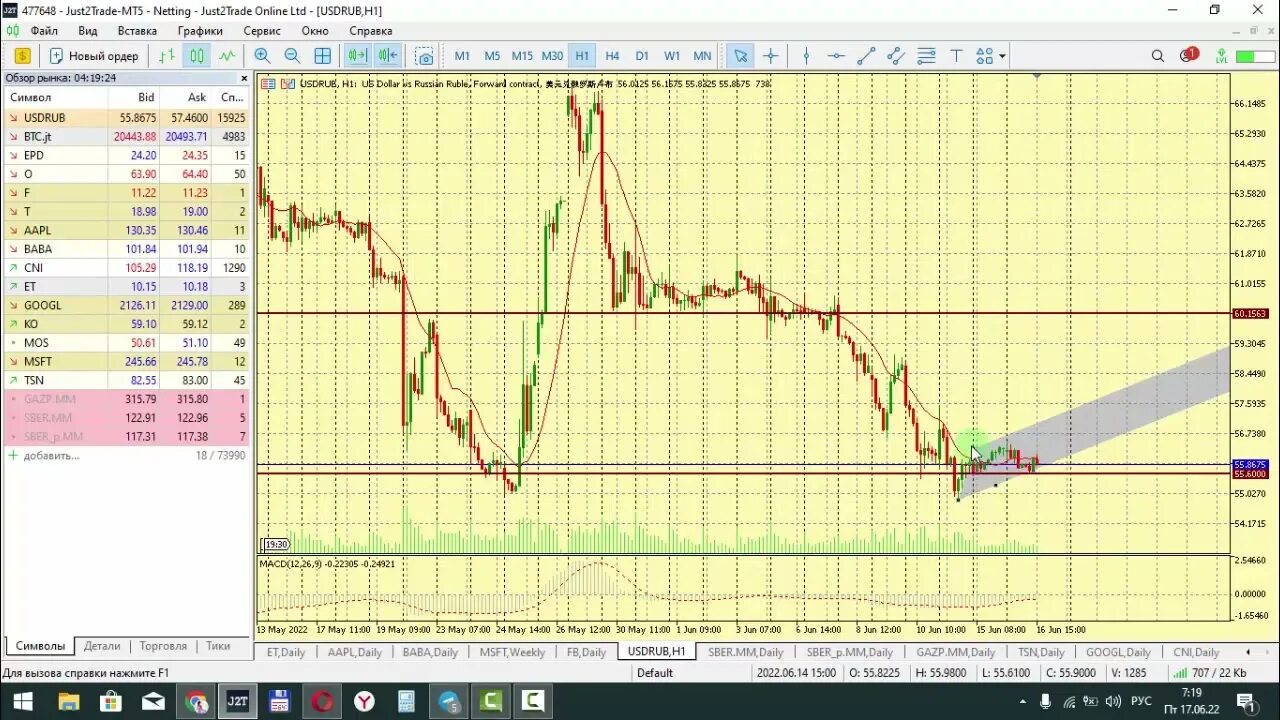Select the horizontal line drawing tool
Viewport: 1280px width, 720px height.
836,56
